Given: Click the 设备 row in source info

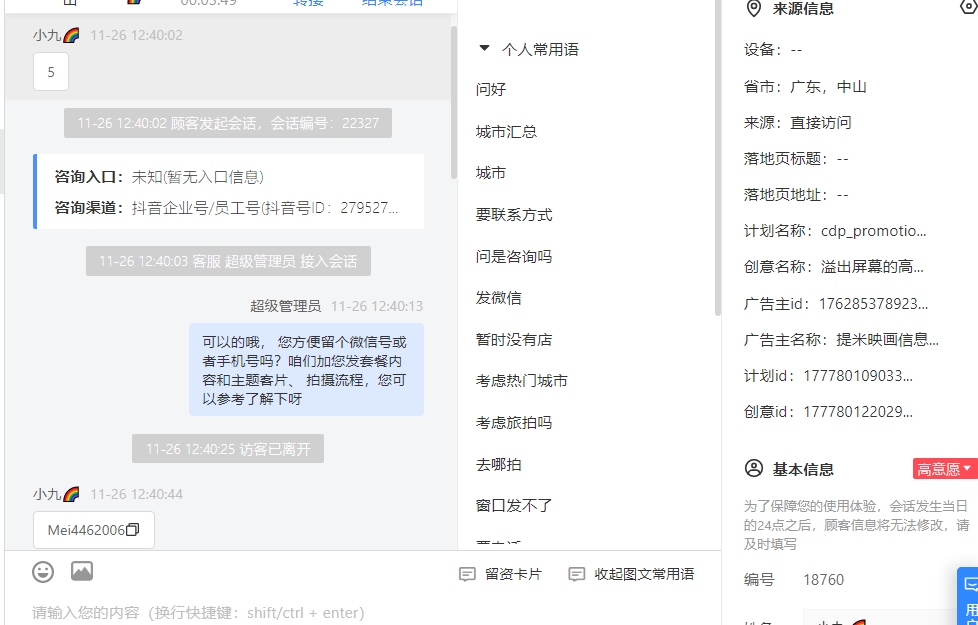Looking at the screenshot, I should tap(773, 50).
